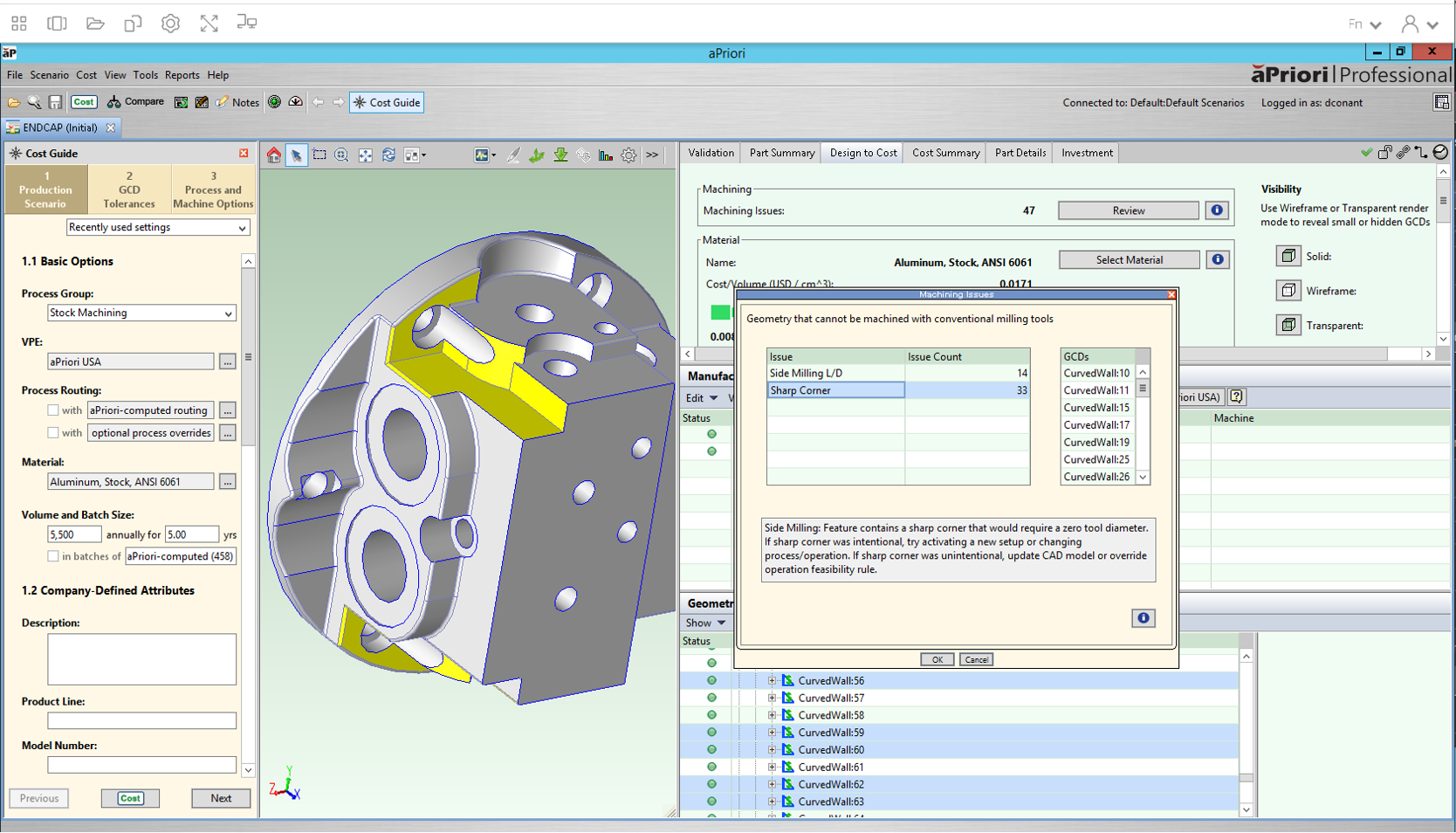The height and width of the screenshot is (833, 1456).
Task: Switch to the Cost Summary tab
Action: pos(945,153)
